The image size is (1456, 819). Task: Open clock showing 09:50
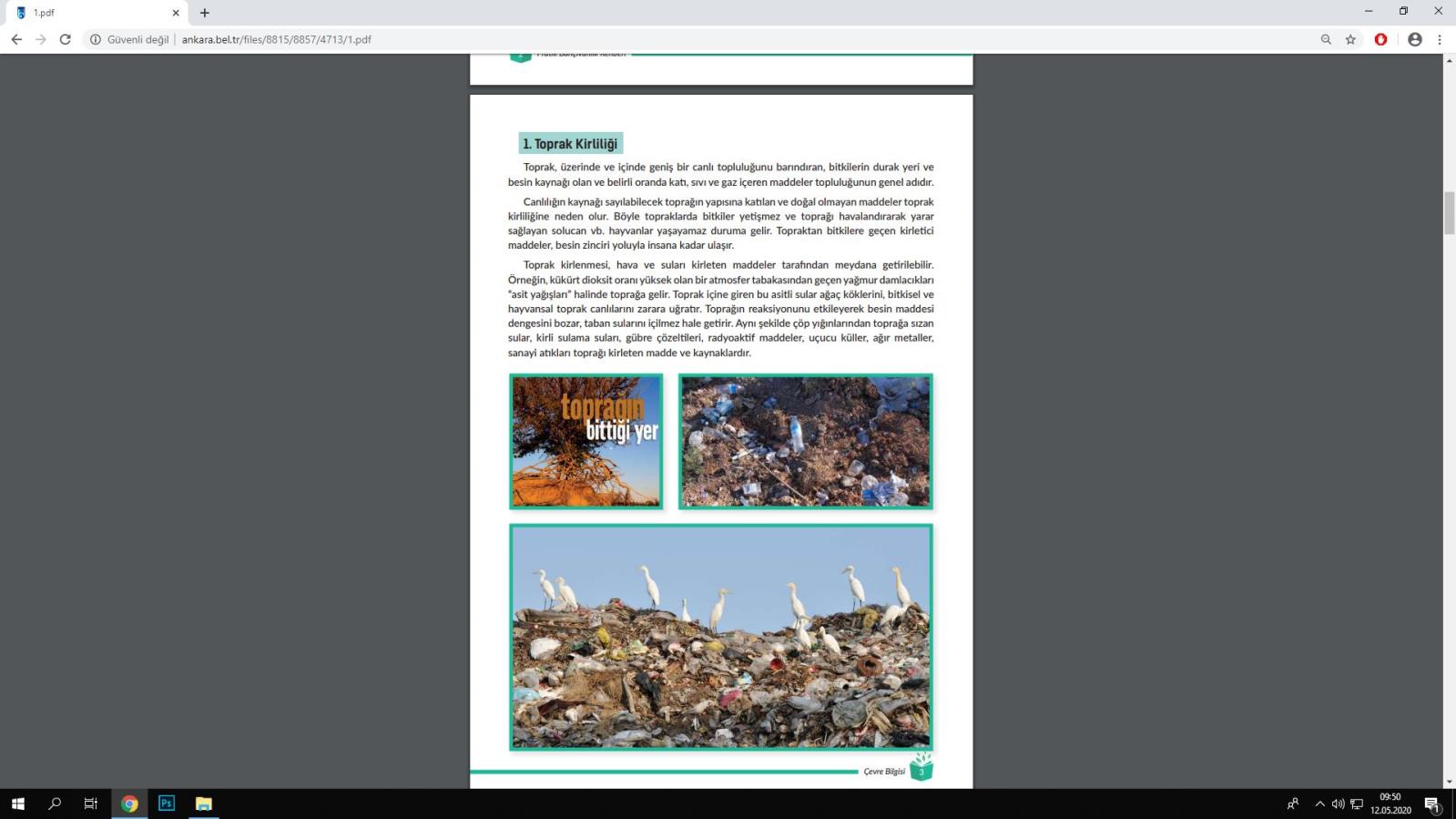click(1390, 804)
